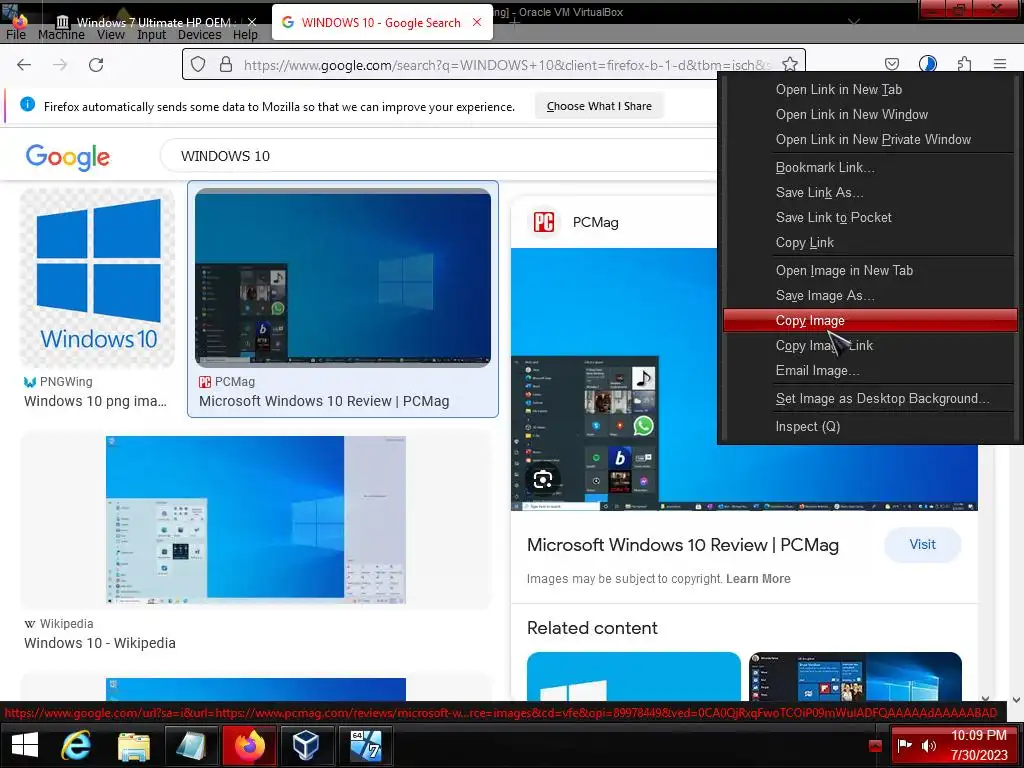Click the padlock site security icon
This screenshot has height=768, width=1024.
[226, 64]
